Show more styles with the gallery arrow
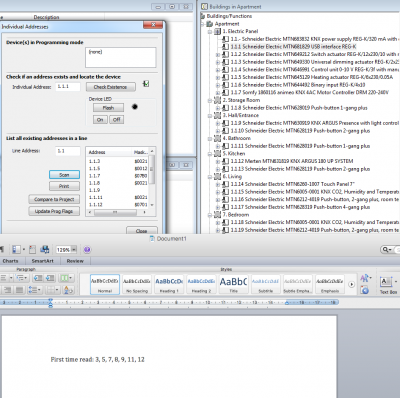Screen dimensions: 400x398 (x=351, y=284)
